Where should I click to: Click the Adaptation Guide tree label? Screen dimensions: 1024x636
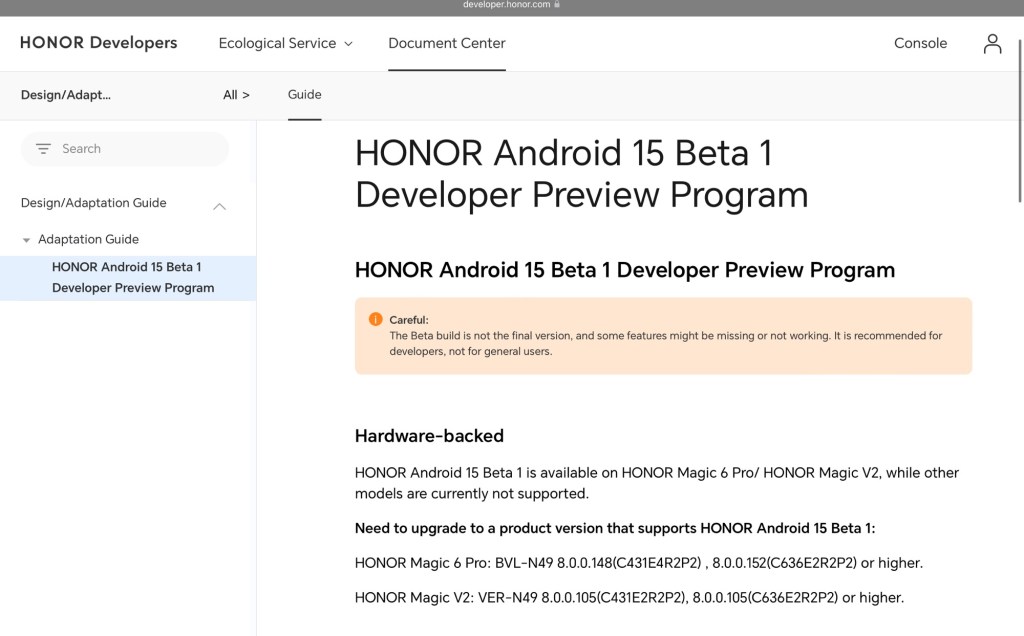click(x=88, y=239)
